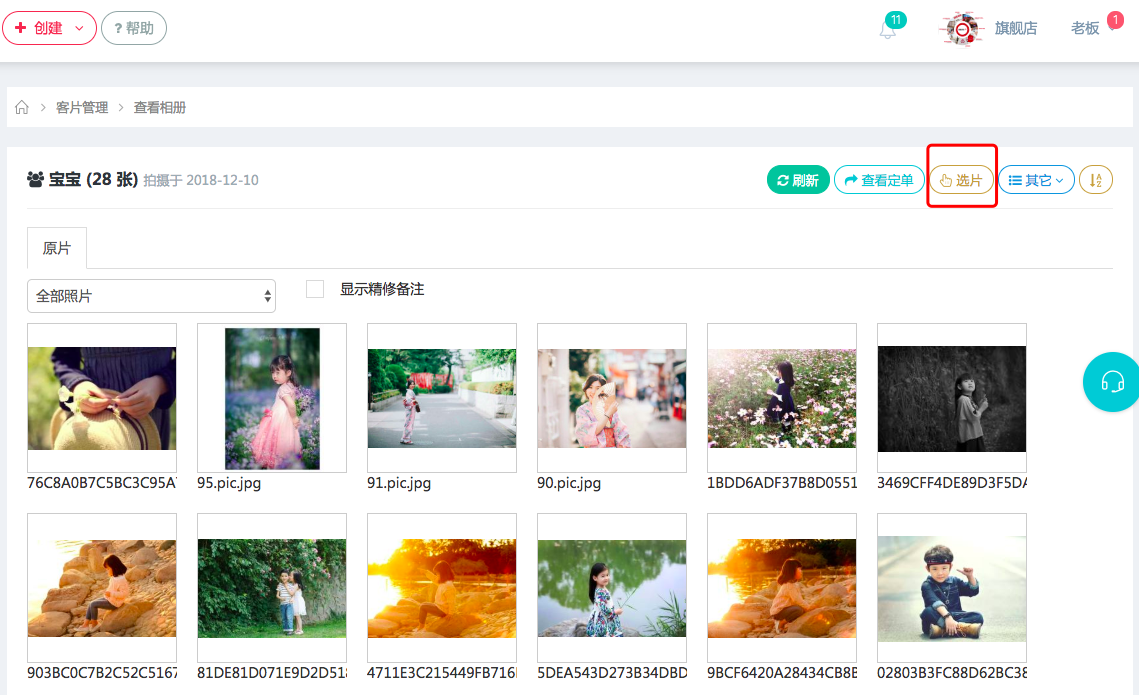Screen dimensions: 1139x695
Task: Open the 老板 user menu
Action: (x=1085, y=28)
